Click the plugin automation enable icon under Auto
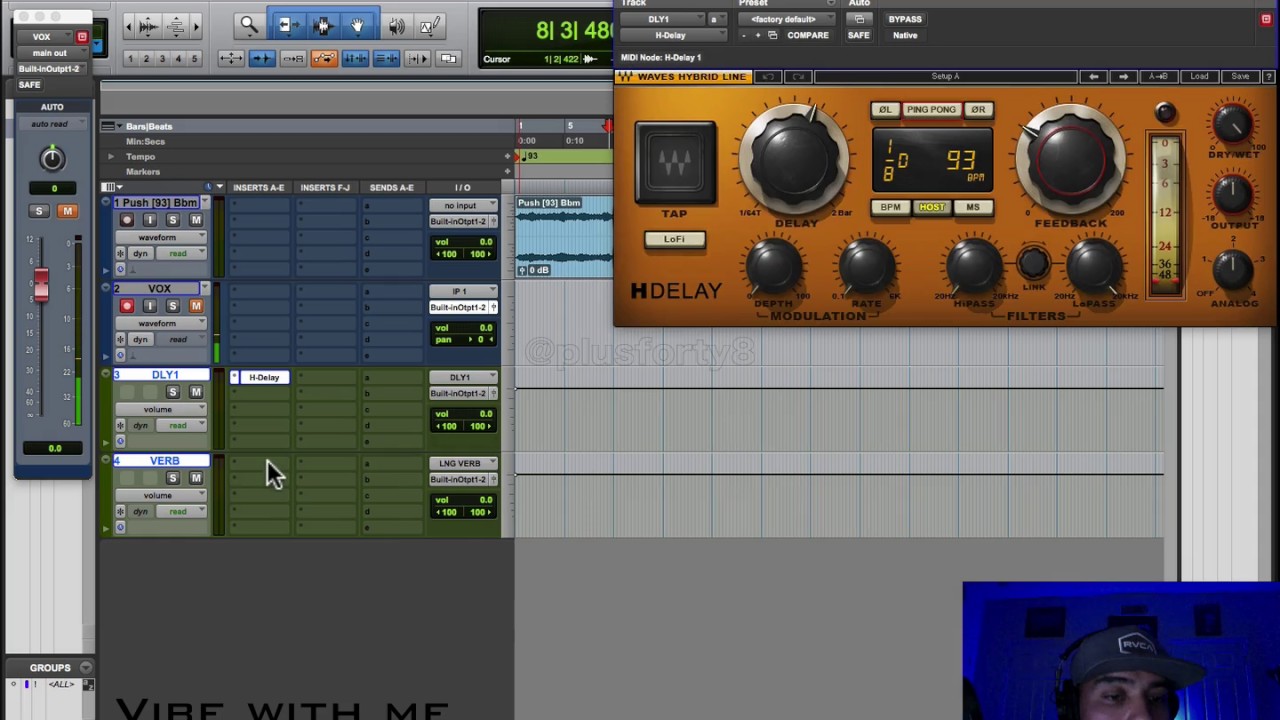The height and width of the screenshot is (720, 1280). coord(859,19)
